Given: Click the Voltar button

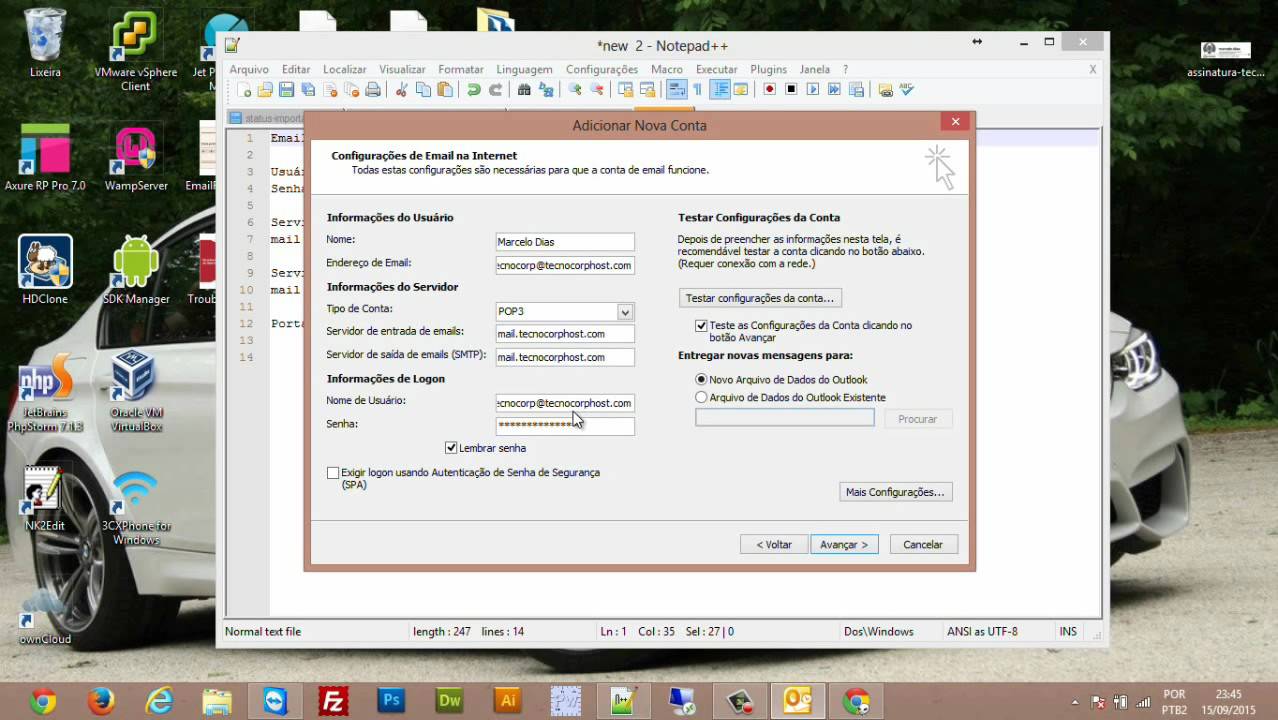Looking at the screenshot, I should point(774,545).
